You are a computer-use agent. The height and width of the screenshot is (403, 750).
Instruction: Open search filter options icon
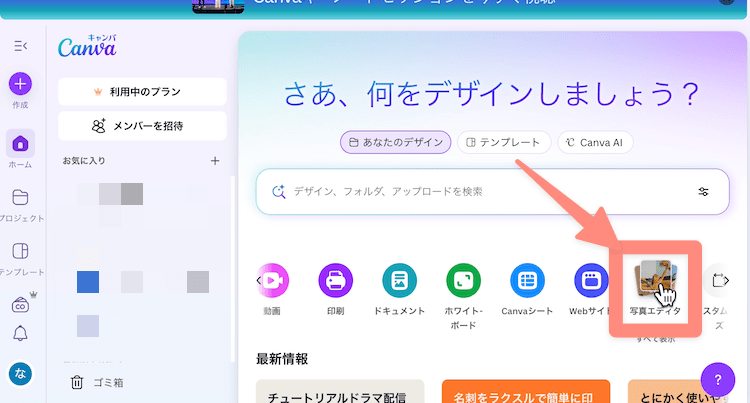pos(703,192)
